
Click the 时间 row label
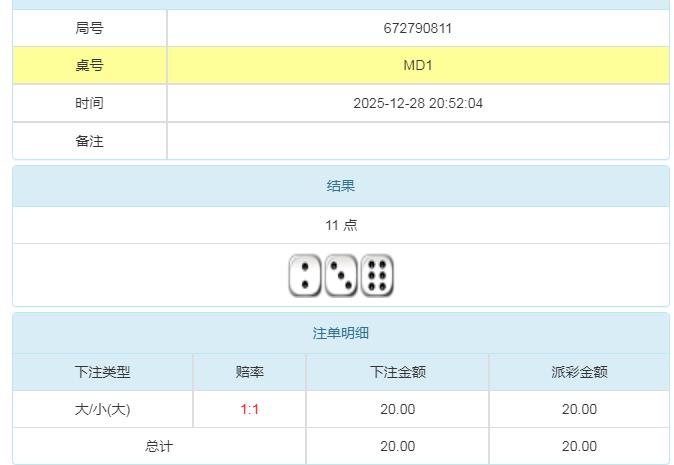coord(89,103)
